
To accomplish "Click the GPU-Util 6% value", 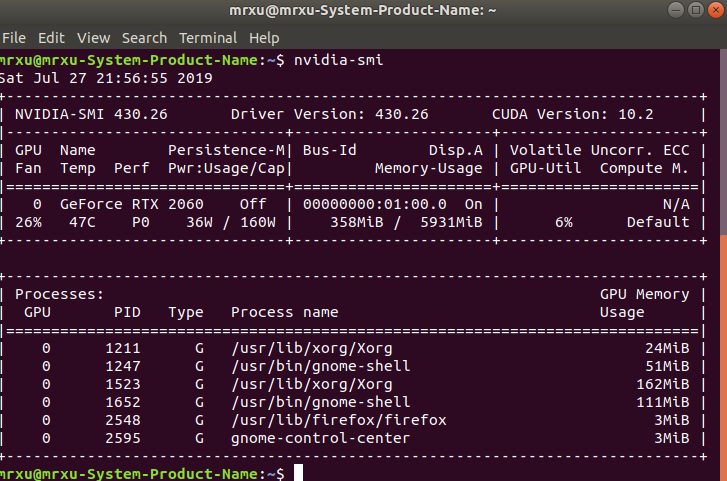I will [x=564, y=222].
